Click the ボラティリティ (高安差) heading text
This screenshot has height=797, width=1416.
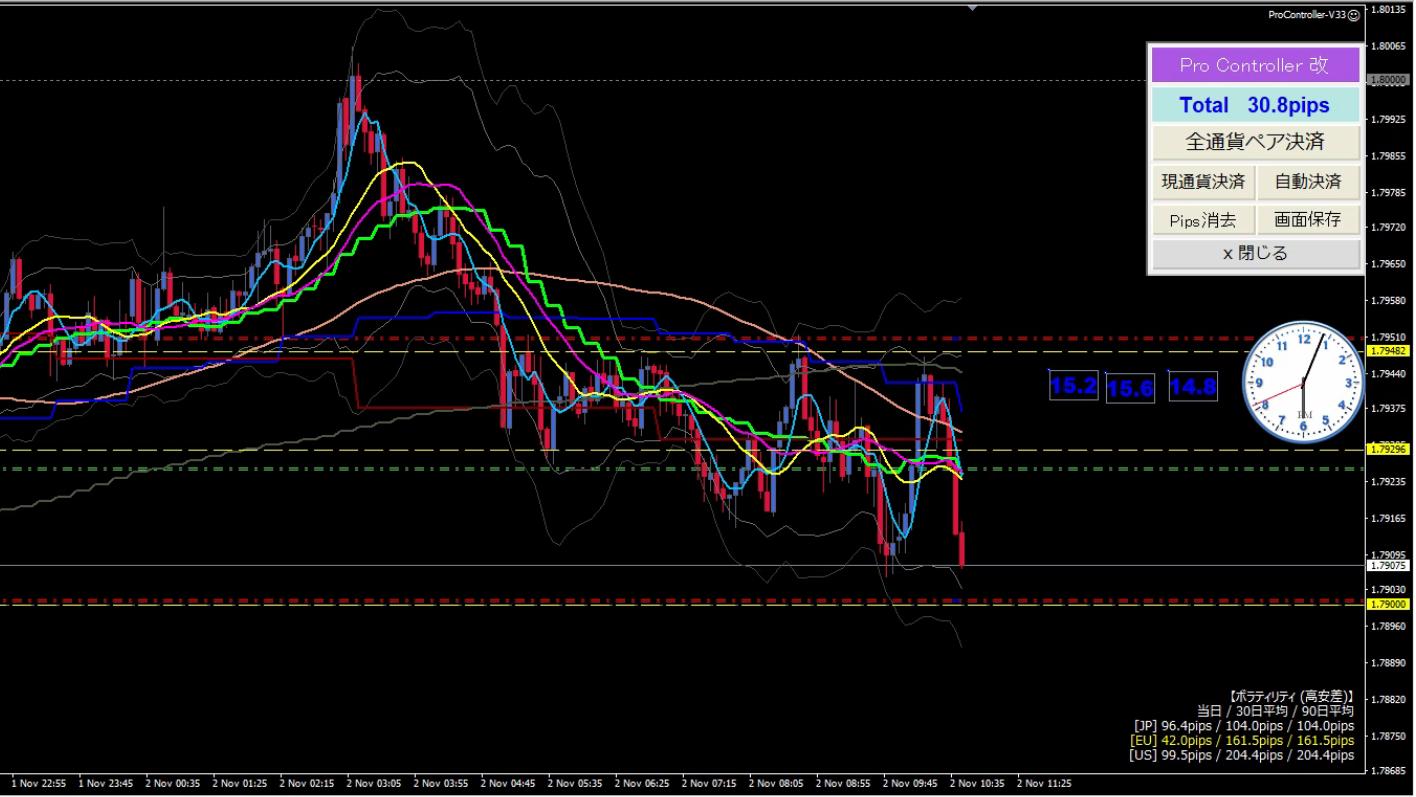tap(1291, 696)
